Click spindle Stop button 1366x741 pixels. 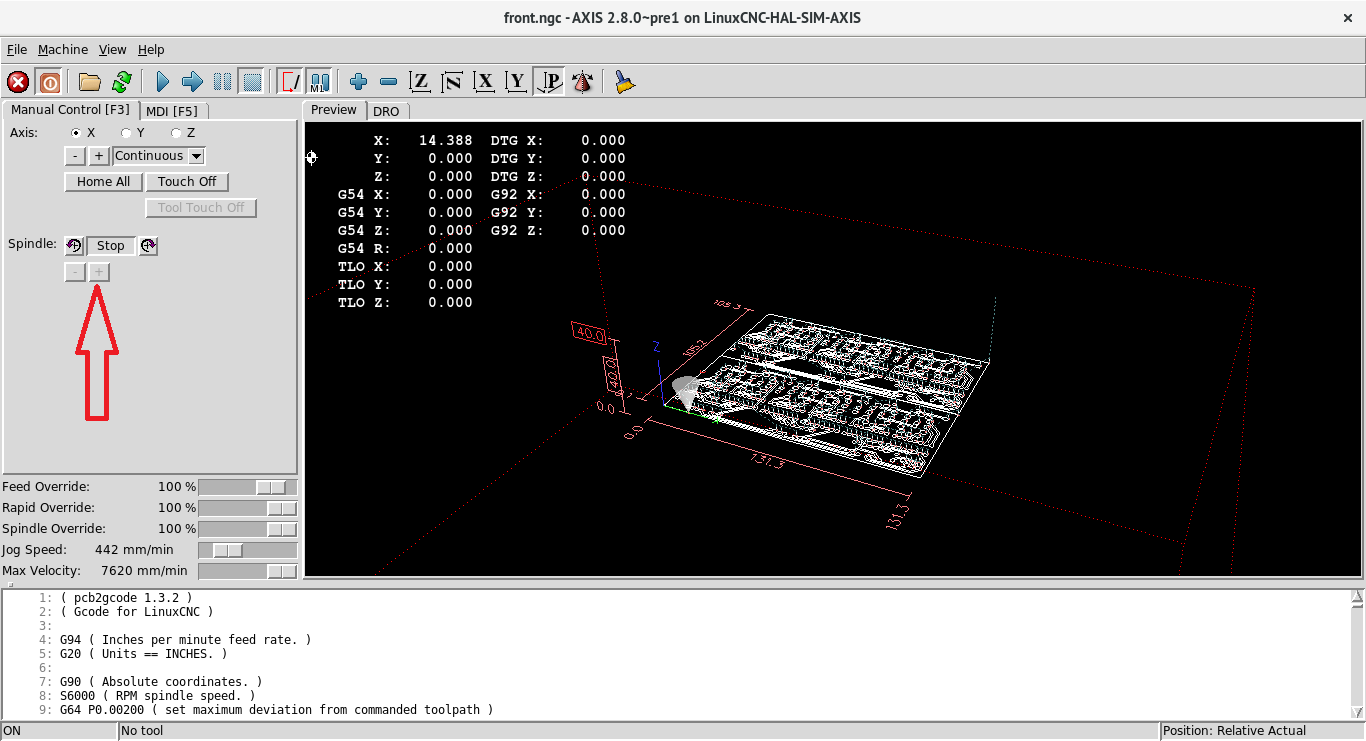point(111,246)
